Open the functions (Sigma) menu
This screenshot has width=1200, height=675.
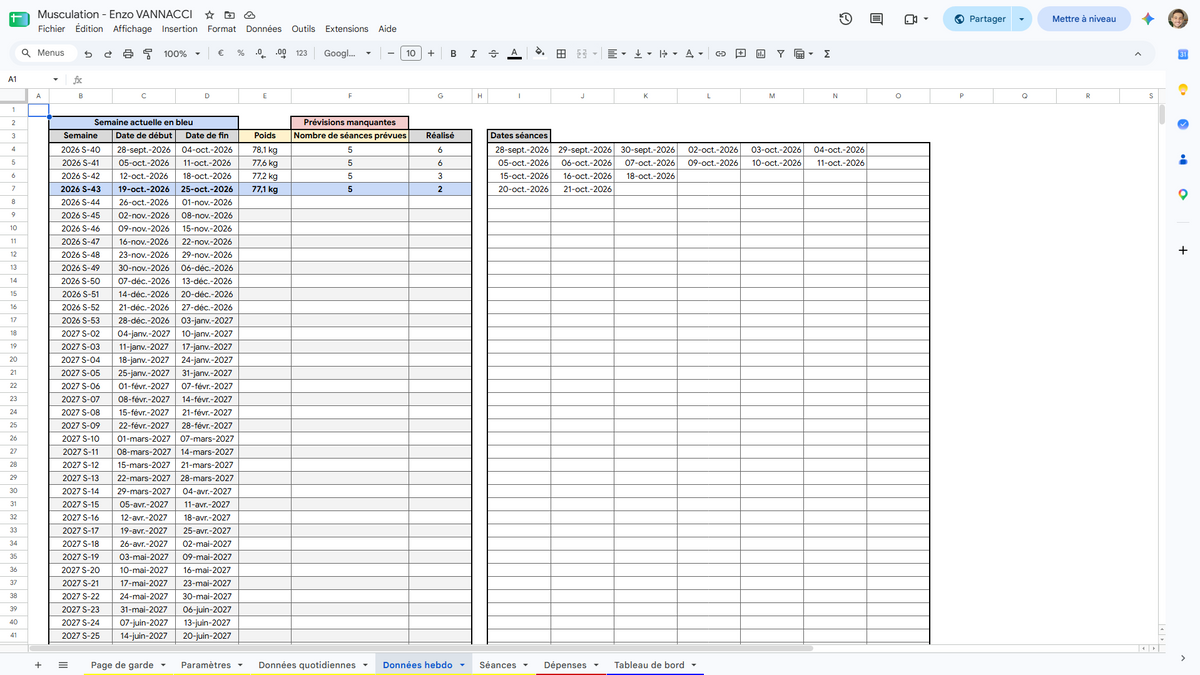827,54
